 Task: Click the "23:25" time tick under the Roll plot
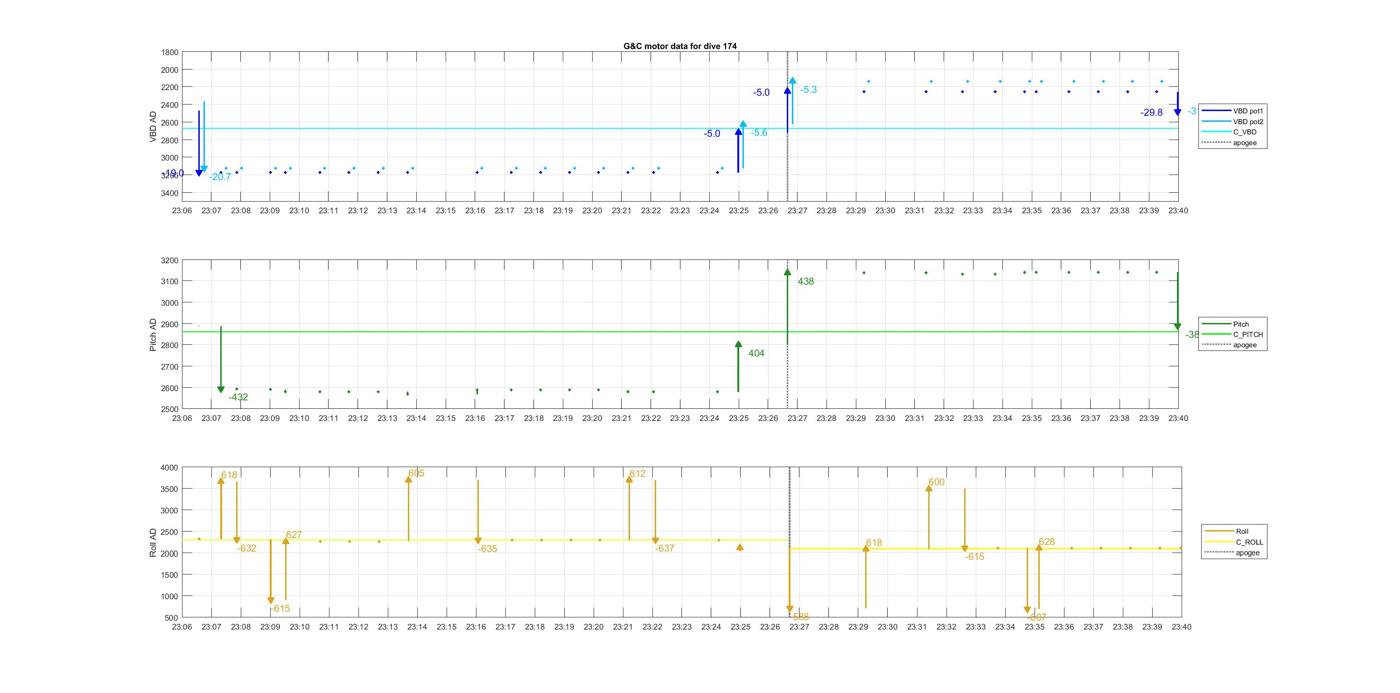(740, 628)
